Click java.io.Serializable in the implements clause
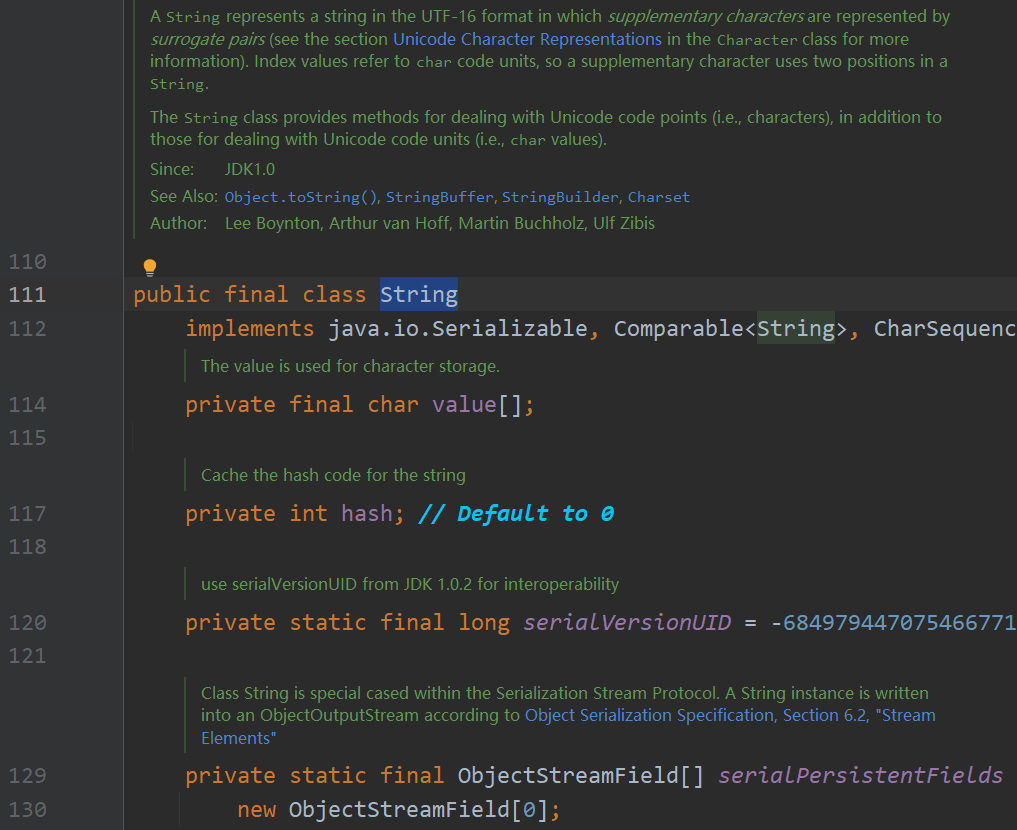Viewport: 1017px width, 830px height. click(458, 328)
